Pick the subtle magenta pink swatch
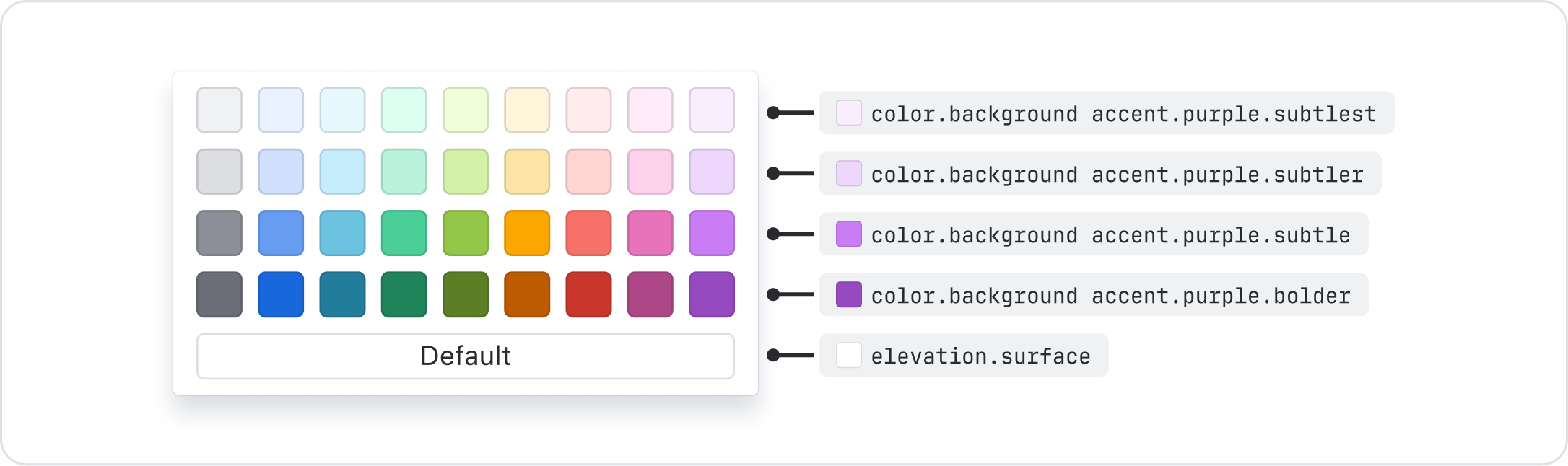 coord(650,233)
